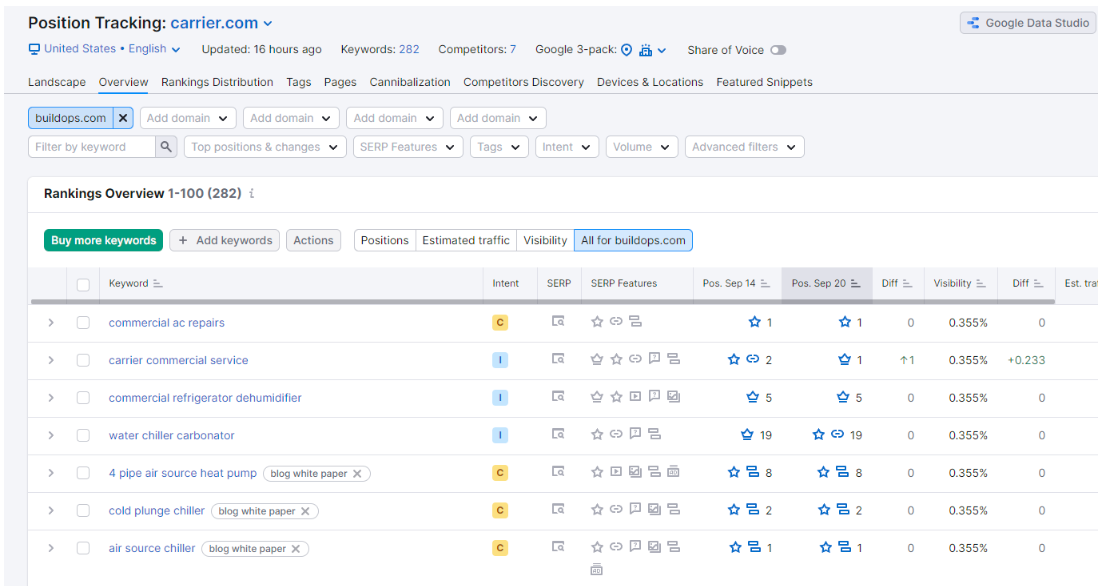Select the Visibility view
This screenshot has height=586, width=1101.
pyautogui.click(x=545, y=240)
